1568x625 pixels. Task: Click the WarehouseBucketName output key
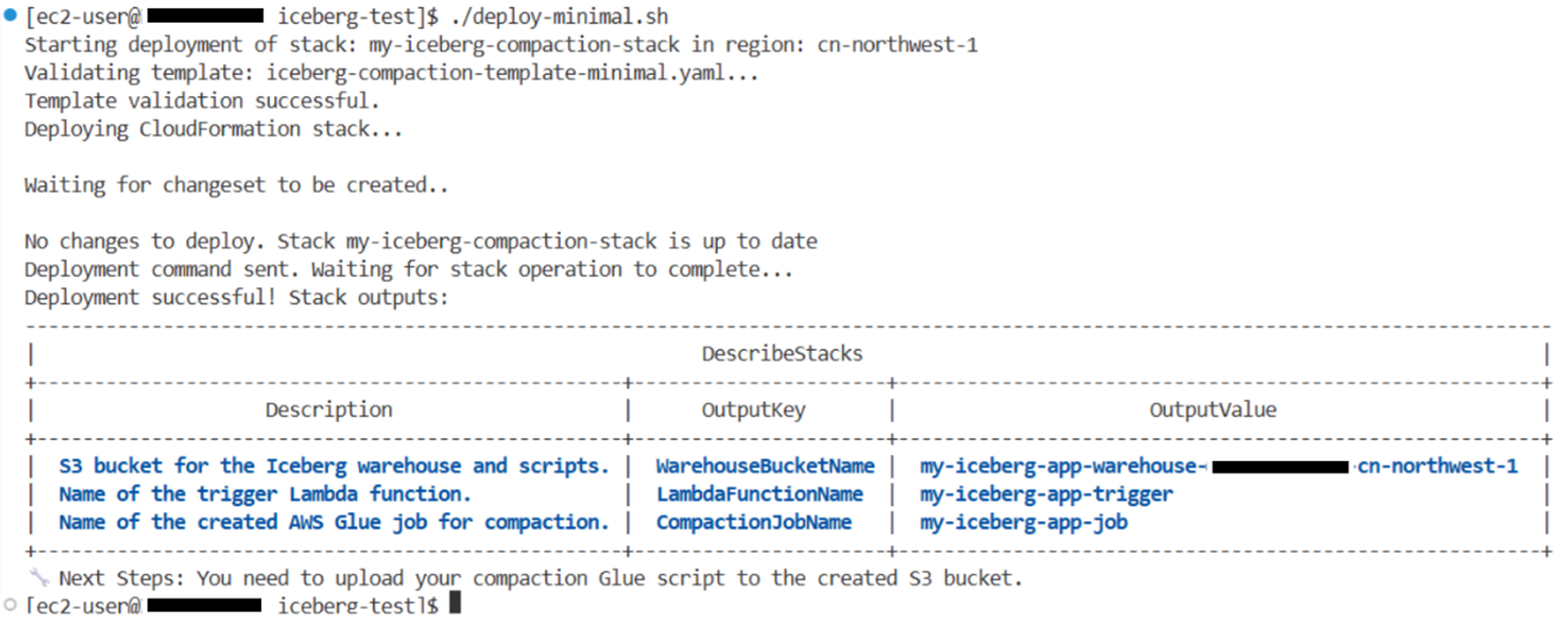point(765,466)
